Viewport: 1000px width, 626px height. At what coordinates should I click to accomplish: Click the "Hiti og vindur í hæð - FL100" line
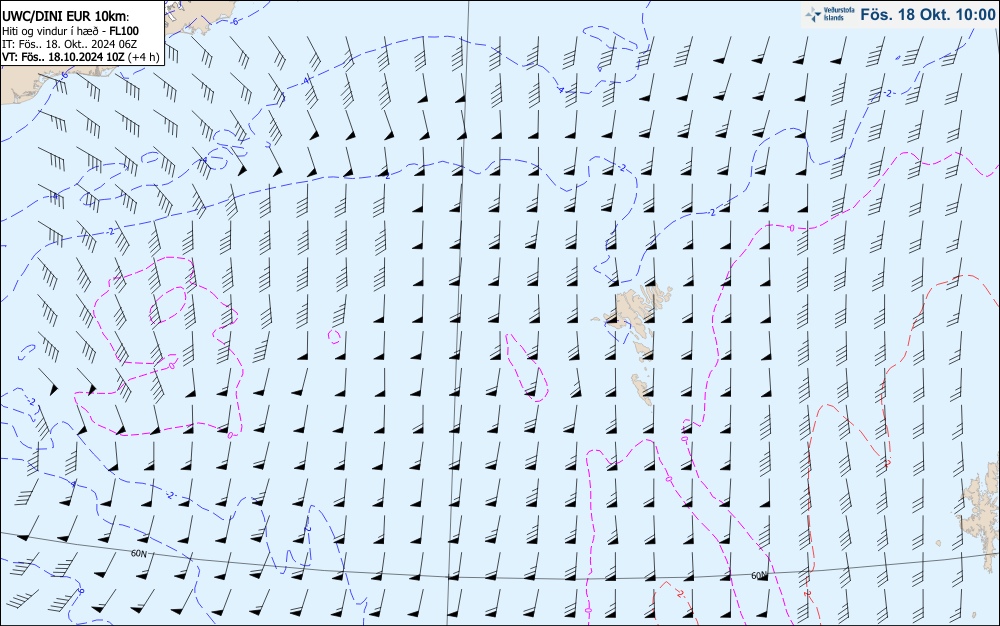[70, 31]
